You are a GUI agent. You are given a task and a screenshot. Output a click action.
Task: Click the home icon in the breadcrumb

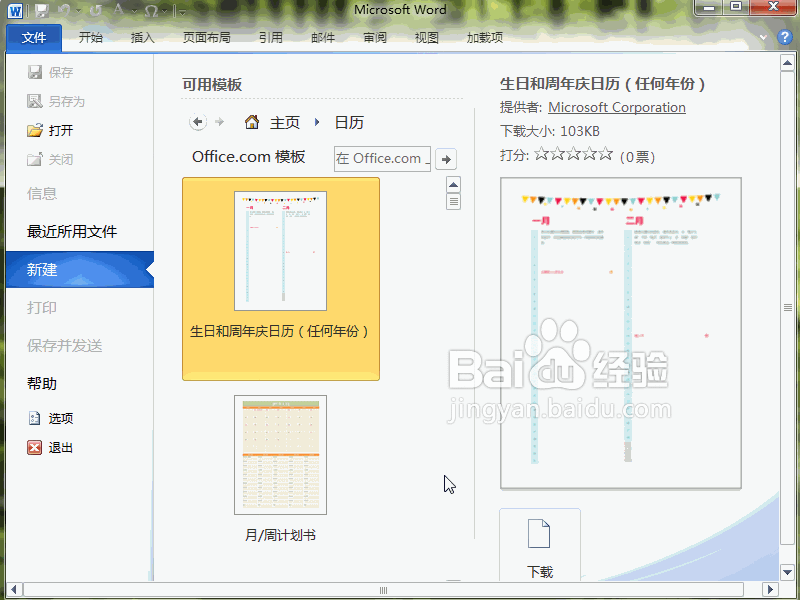(x=252, y=122)
